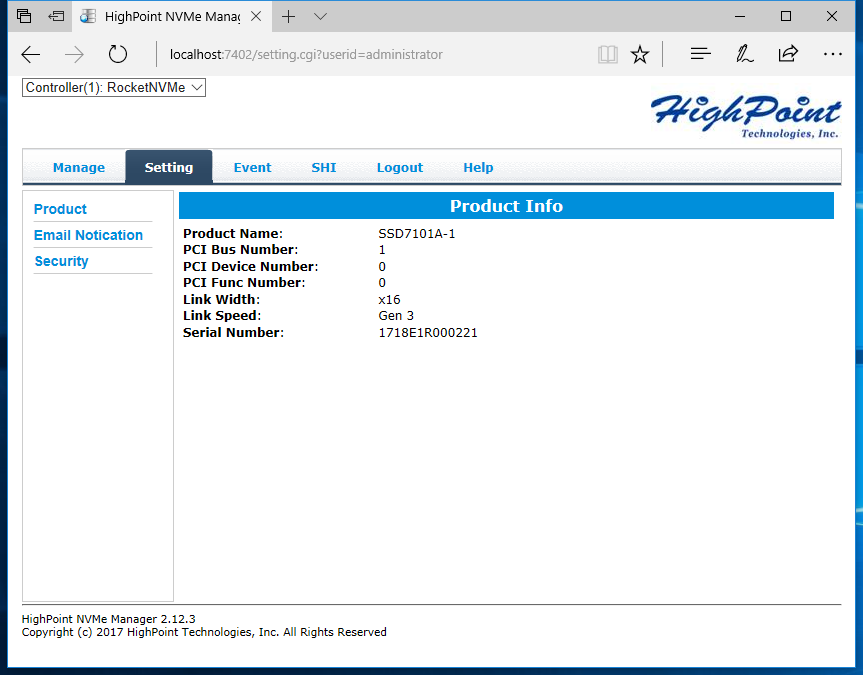Show tab previews chevron
The height and width of the screenshot is (675, 863).
click(x=320, y=17)
